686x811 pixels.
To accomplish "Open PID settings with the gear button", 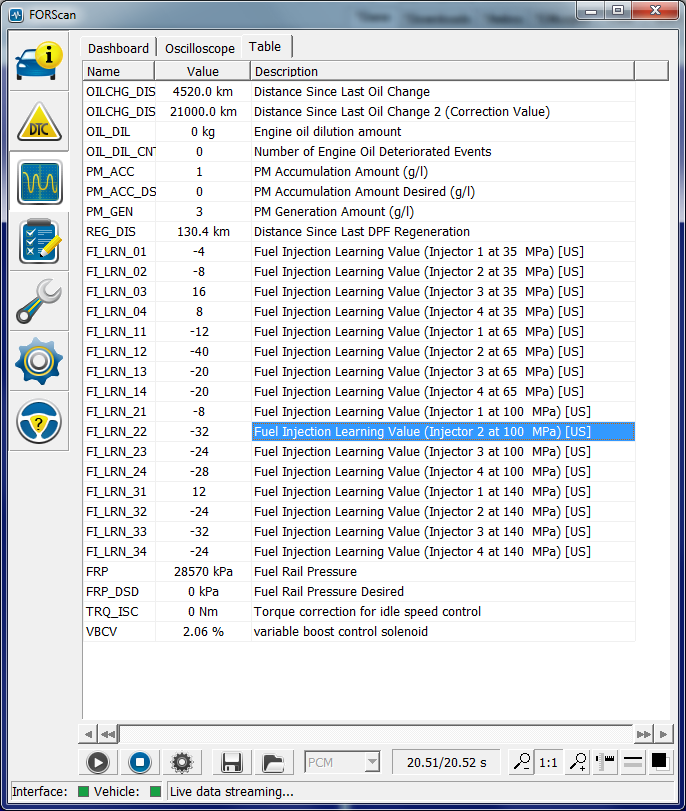I will point(181,763).
